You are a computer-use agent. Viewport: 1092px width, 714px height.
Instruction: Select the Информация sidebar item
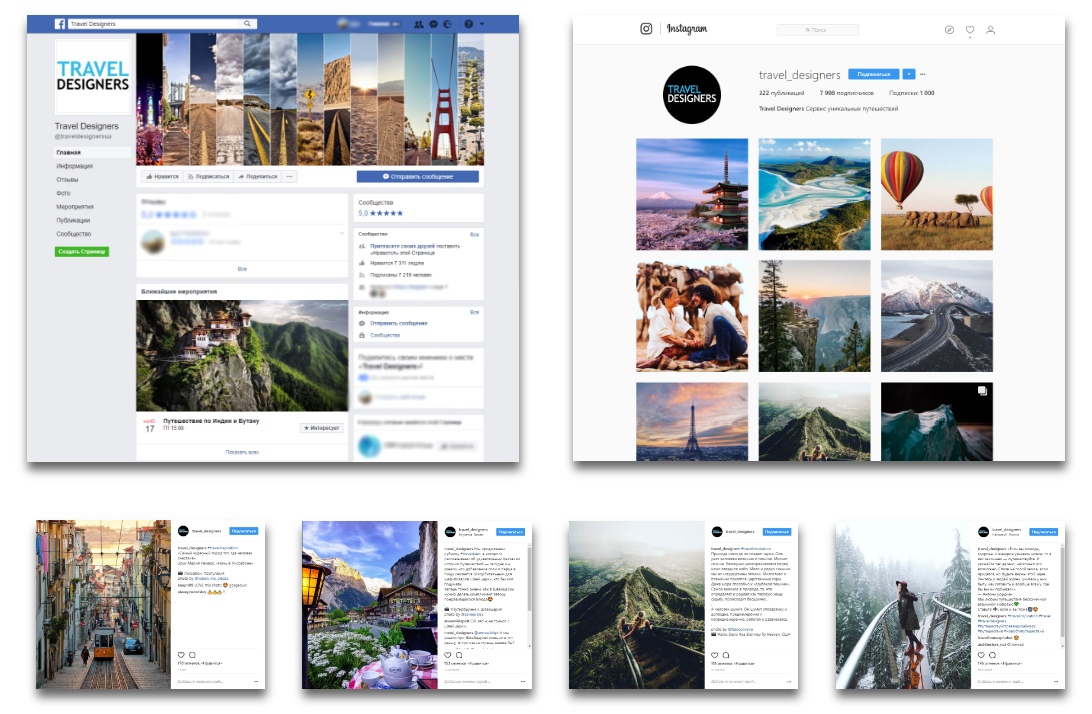pos(75,166)
